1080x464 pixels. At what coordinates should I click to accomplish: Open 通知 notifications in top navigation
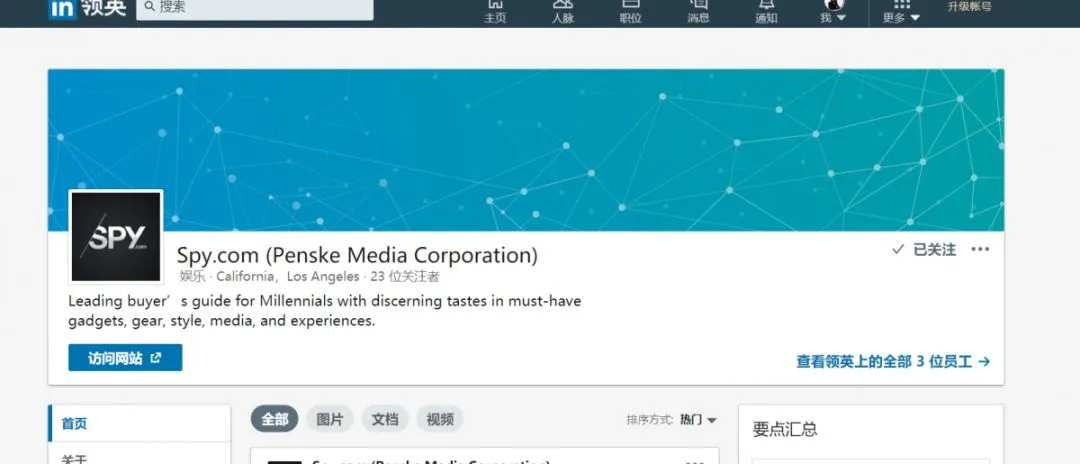766,12
